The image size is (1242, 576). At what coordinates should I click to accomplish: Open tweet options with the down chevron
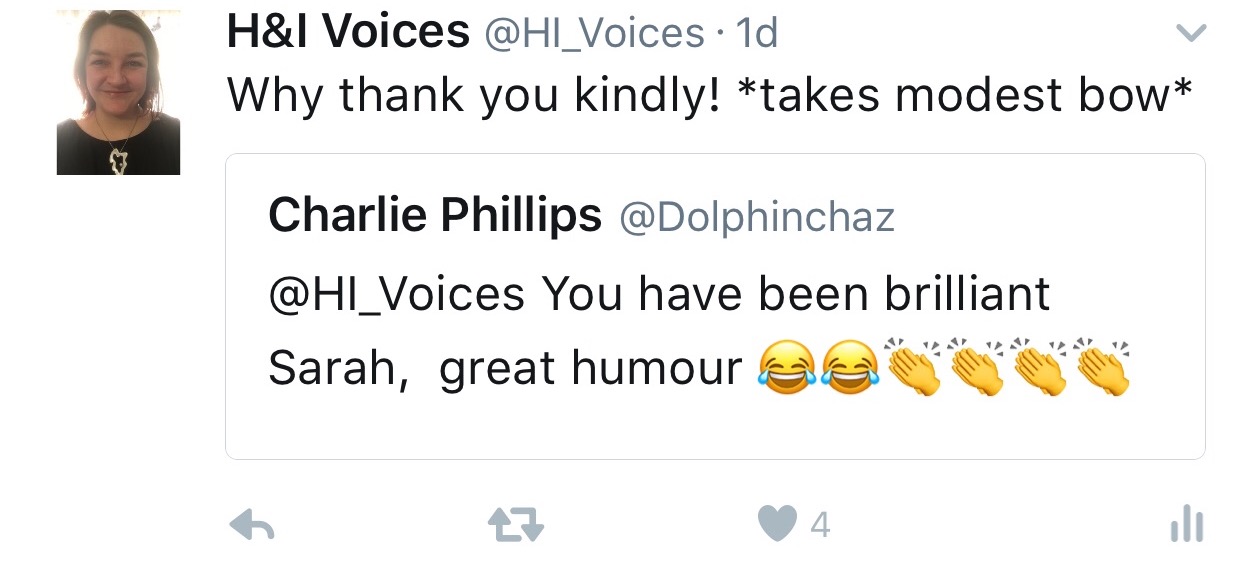(1189, 35)
